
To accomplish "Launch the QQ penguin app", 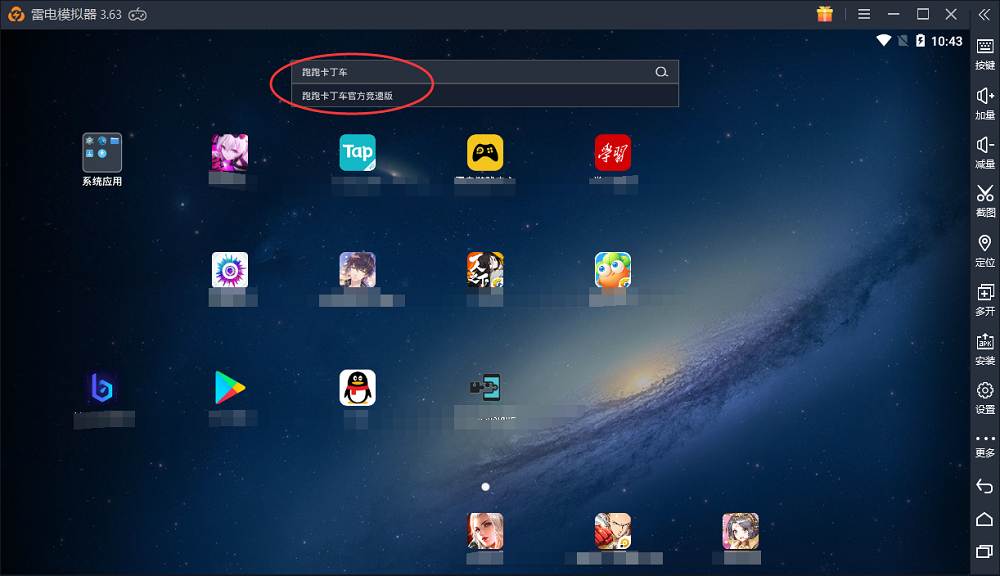I will (x=357, y=387).
